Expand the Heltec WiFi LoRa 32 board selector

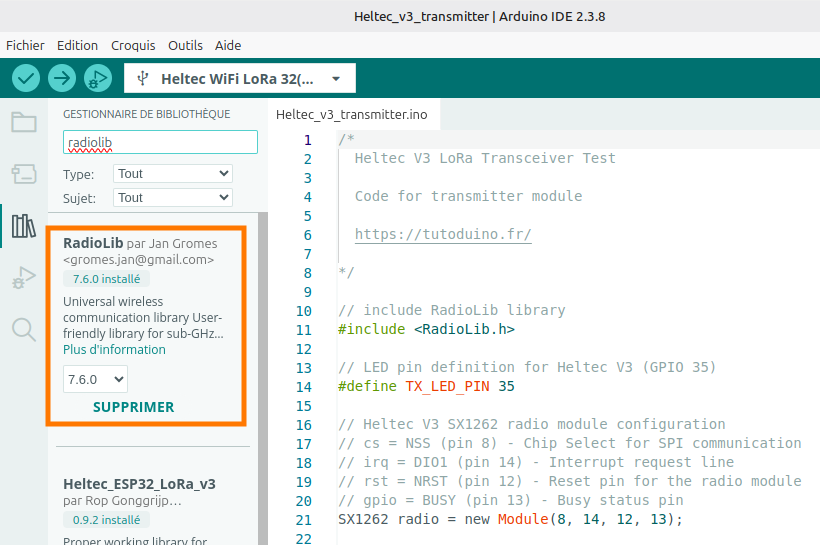click(240, 78)
